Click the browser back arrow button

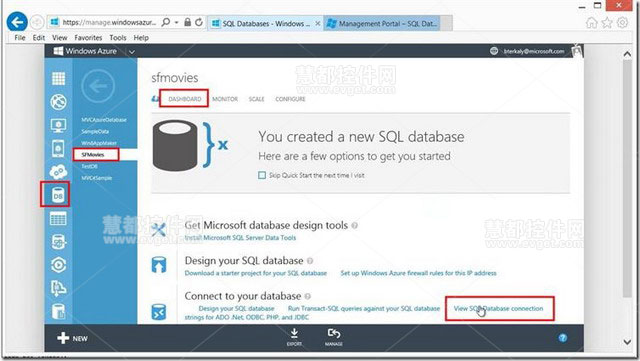pyautogui.click(x=17, y=22)
